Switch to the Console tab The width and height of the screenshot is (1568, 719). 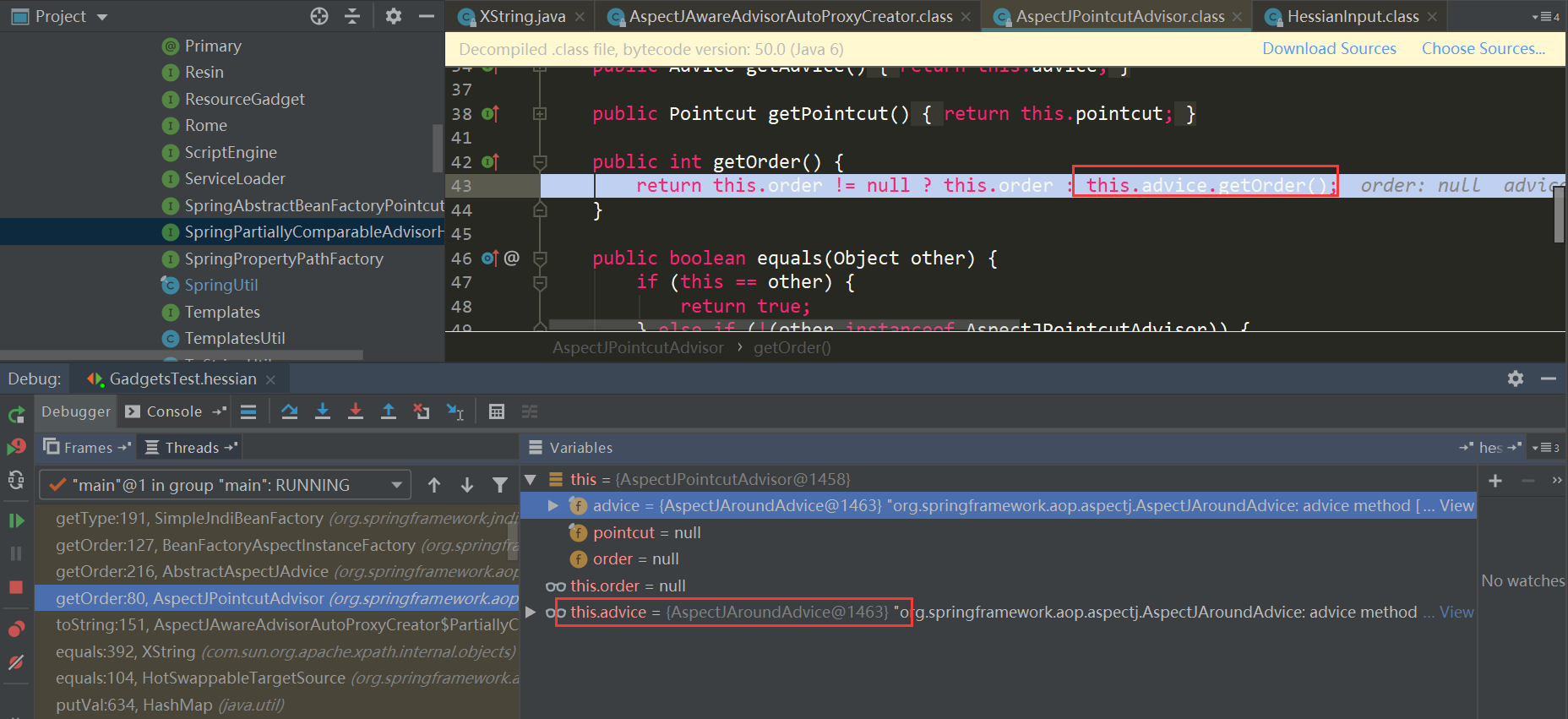point(174,411)
